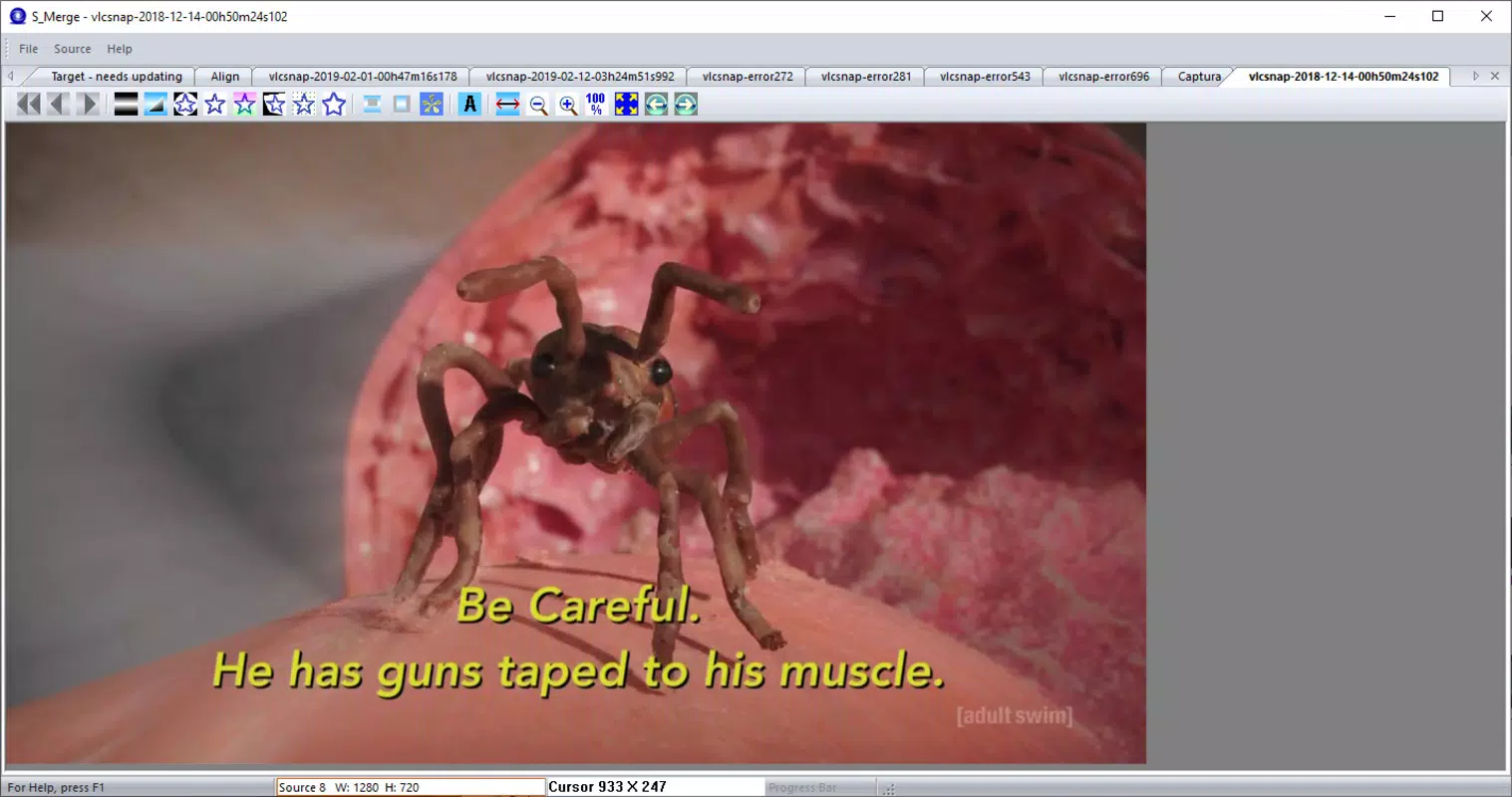1512x797 pixels.
Task: Click the yellow four-arrows fit-to-window icon
Action: 626,104
